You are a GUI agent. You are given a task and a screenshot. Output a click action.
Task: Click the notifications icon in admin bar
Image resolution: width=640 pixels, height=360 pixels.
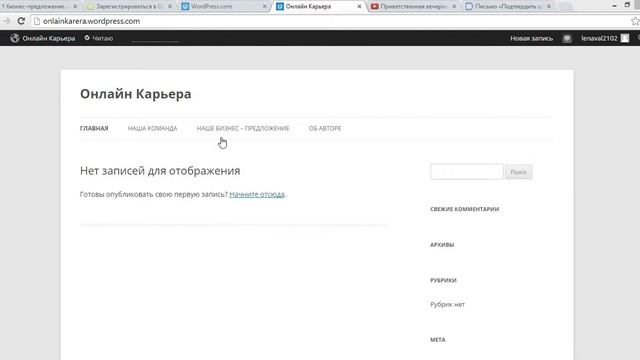click(x=567, y=38)
